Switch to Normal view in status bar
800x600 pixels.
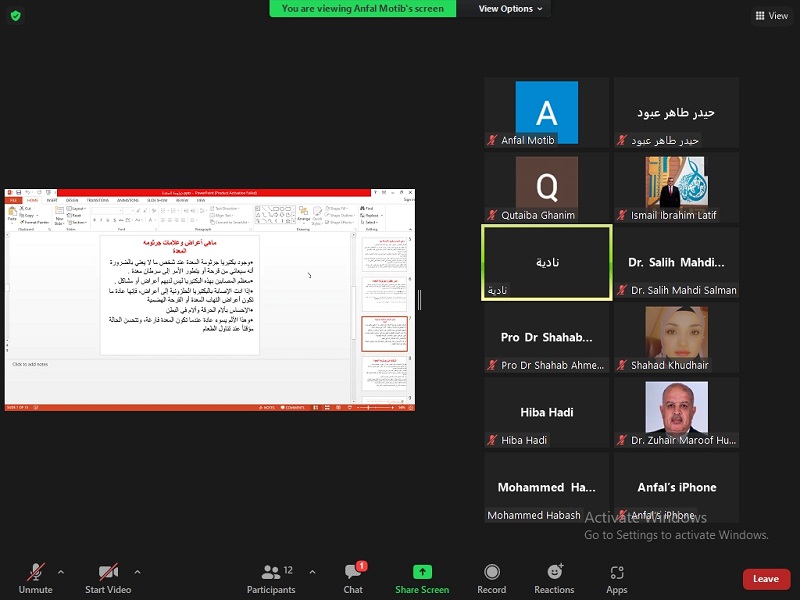[316, 408]
